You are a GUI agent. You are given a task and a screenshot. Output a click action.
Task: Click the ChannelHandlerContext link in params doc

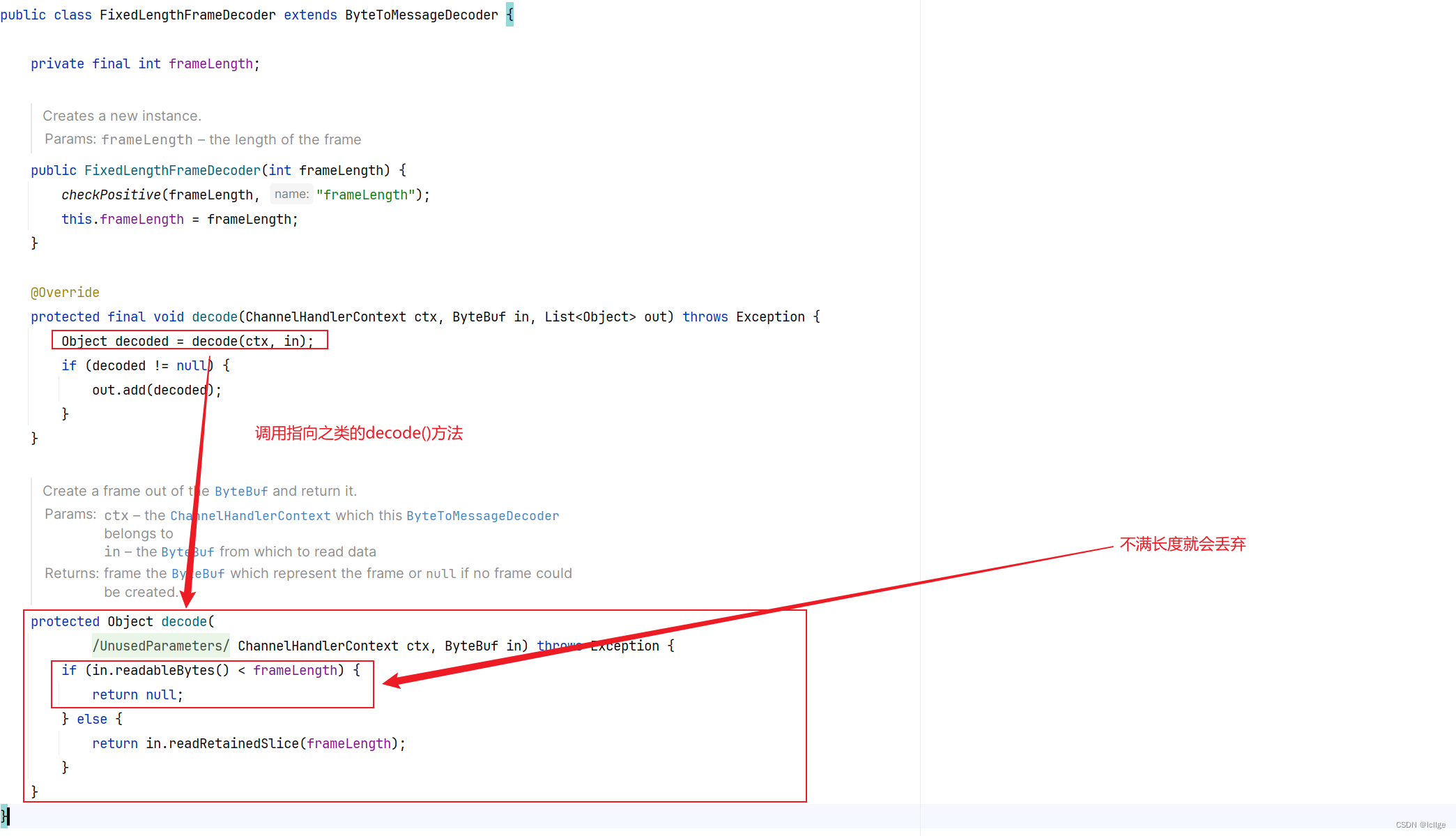point(250,516)
